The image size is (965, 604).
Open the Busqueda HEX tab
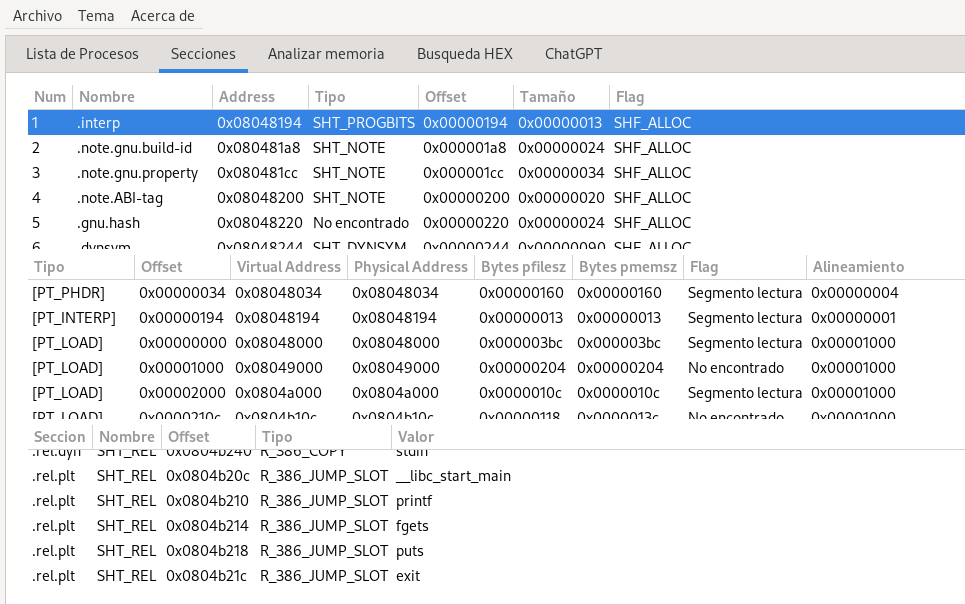click(464, 54)
